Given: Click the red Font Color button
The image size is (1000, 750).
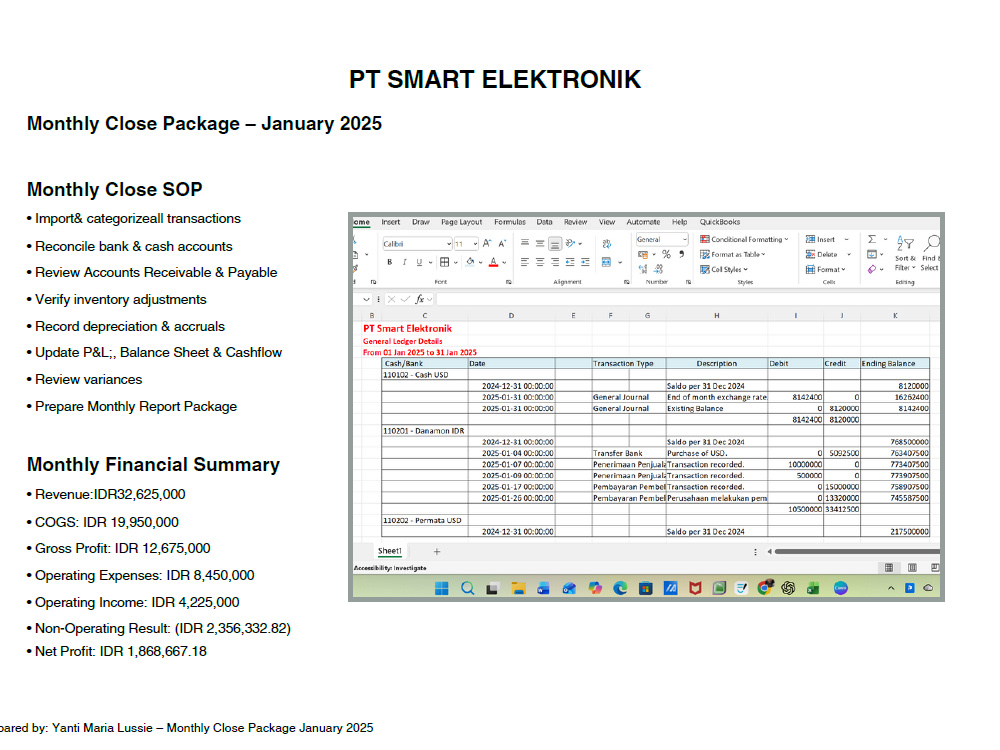Looking at the screenshot, I should pos(493,262).
